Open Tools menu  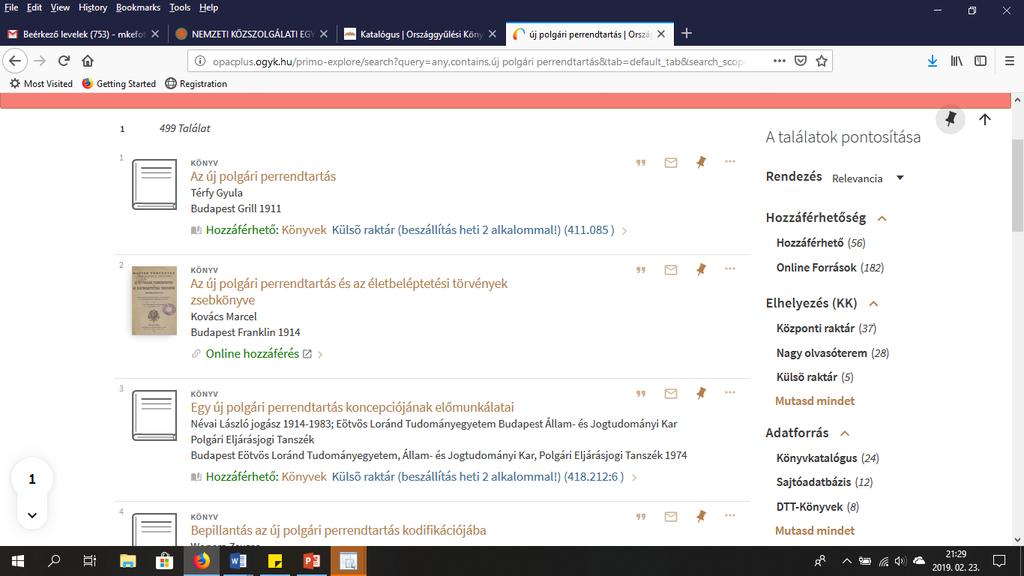point(180,7)
